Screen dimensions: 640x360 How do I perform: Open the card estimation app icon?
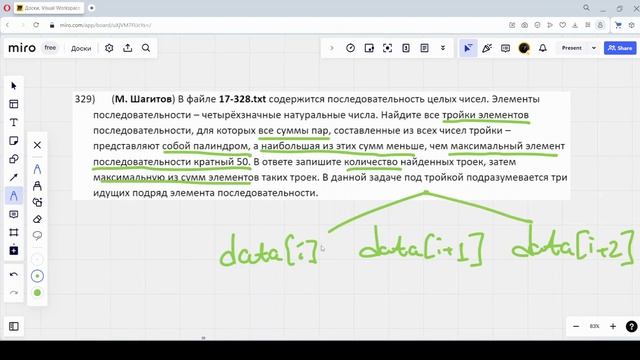click(406, 48)
